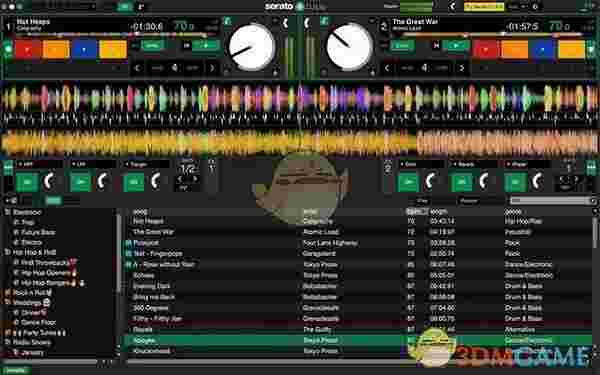
Task: Click the green button at bottom-left corner
Action: coord(15,370)
